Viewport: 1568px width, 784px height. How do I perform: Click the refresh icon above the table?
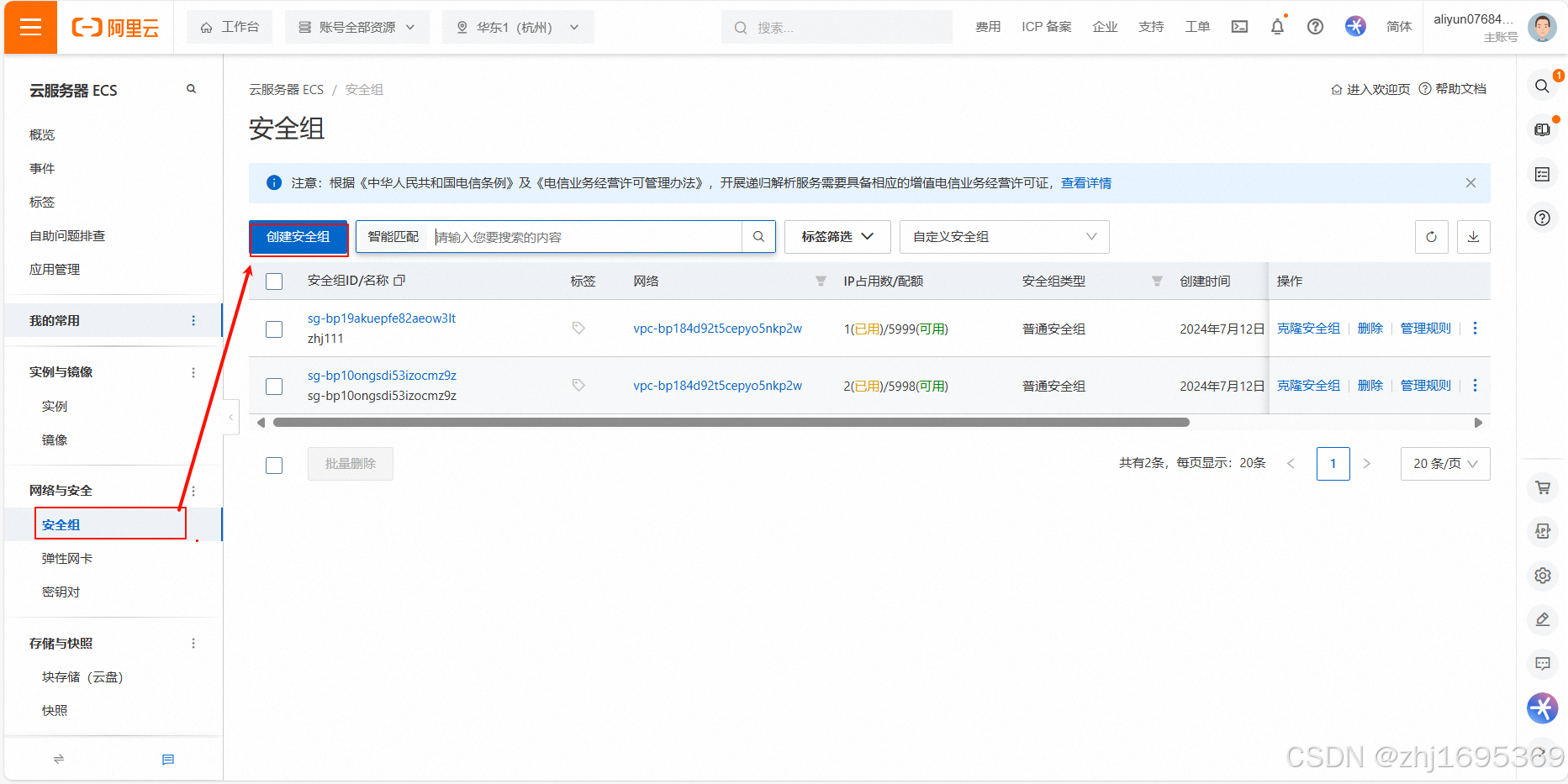[1431, 237]
